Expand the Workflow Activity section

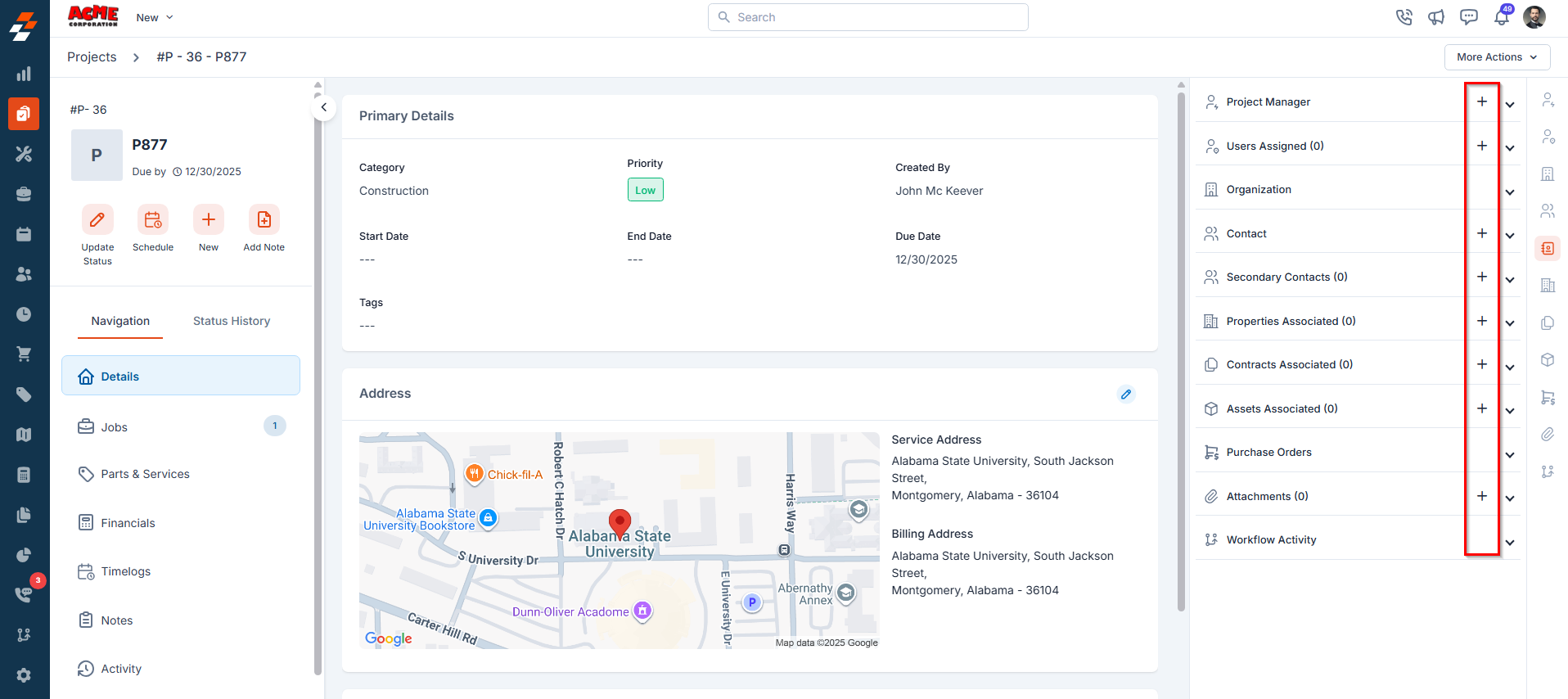pos(1510,543)
